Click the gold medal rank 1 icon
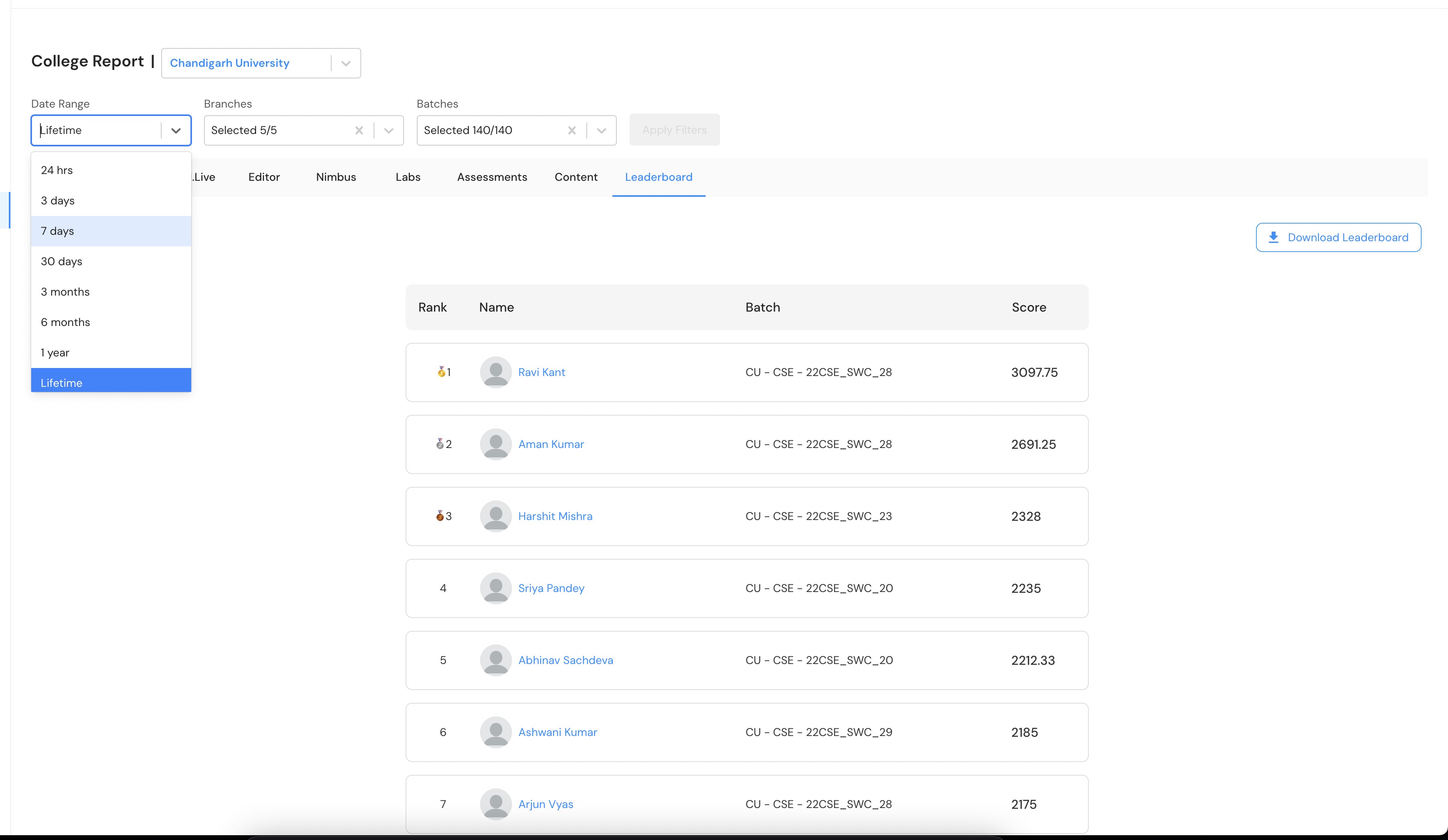This screenshot has height=840, width=1448. tap(441, 372)
